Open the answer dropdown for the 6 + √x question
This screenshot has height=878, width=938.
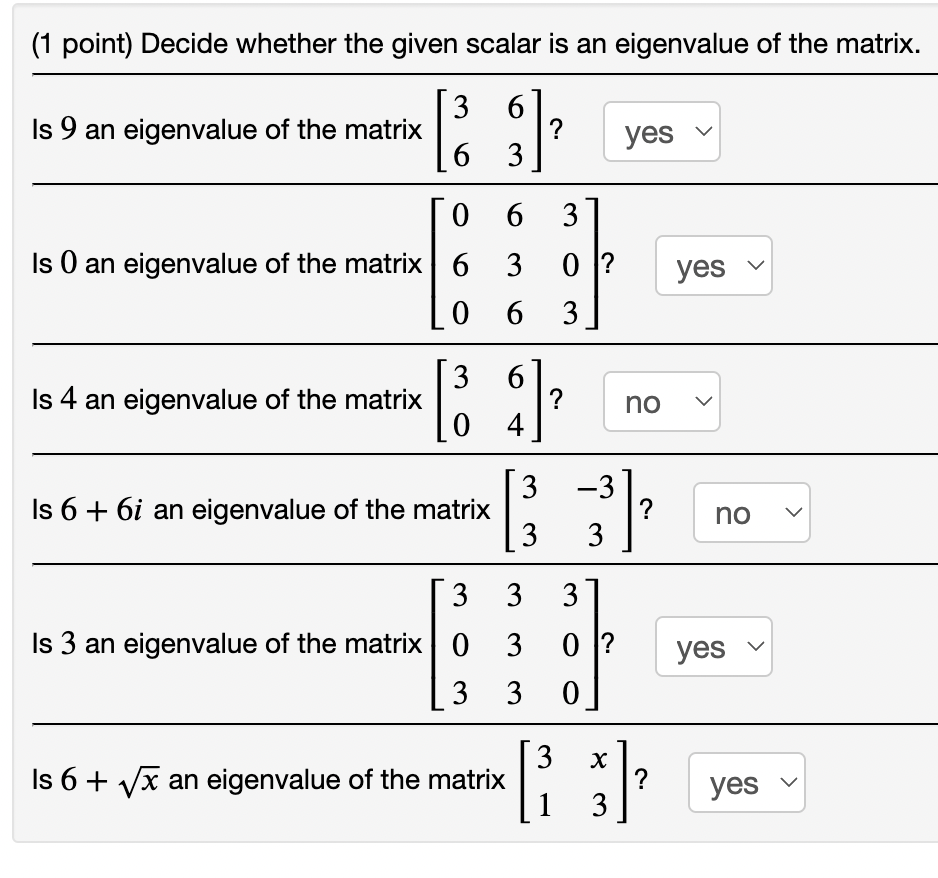click(x=745, y=784)
